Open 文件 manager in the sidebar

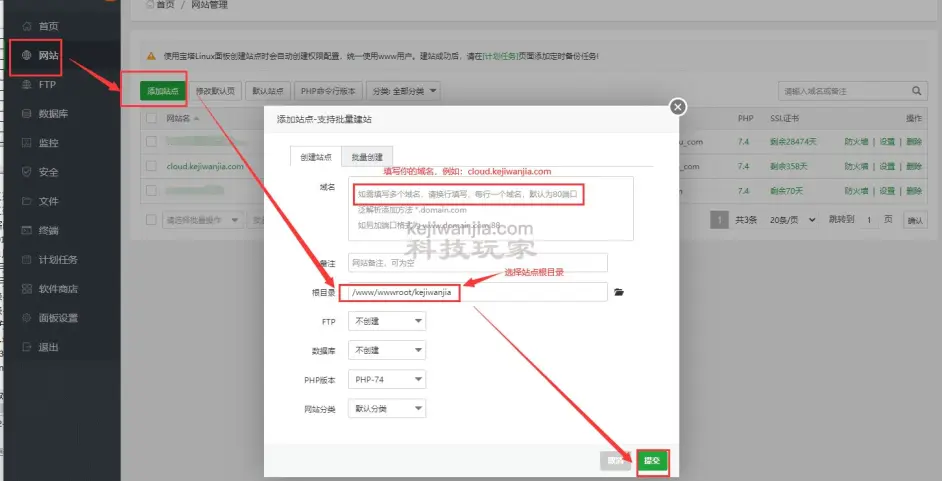pyautogui.click(x=48, y=201)
